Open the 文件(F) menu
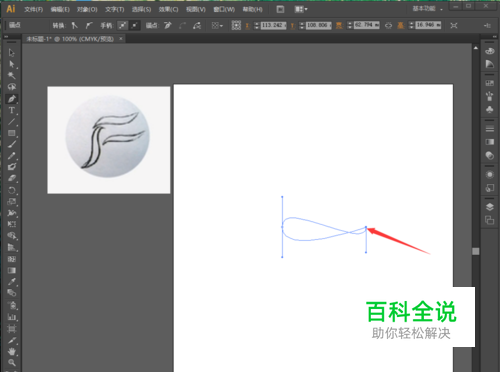The width and height of the screenshot is (500, 372). click(x=33, y=9)
